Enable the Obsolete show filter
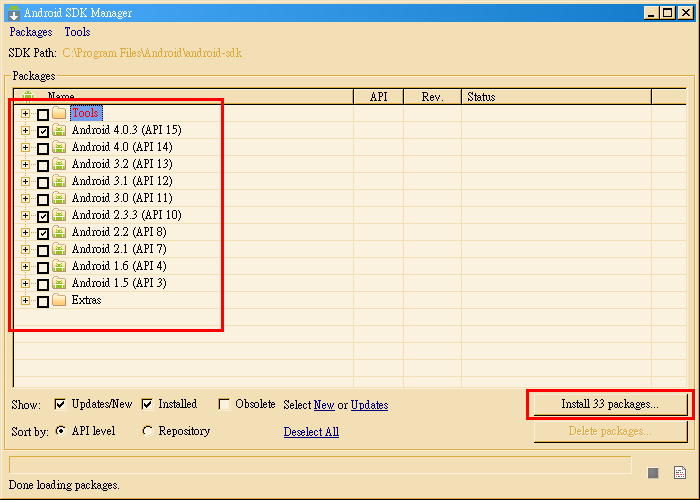The image size is (700, 500). tap(224, 404)
